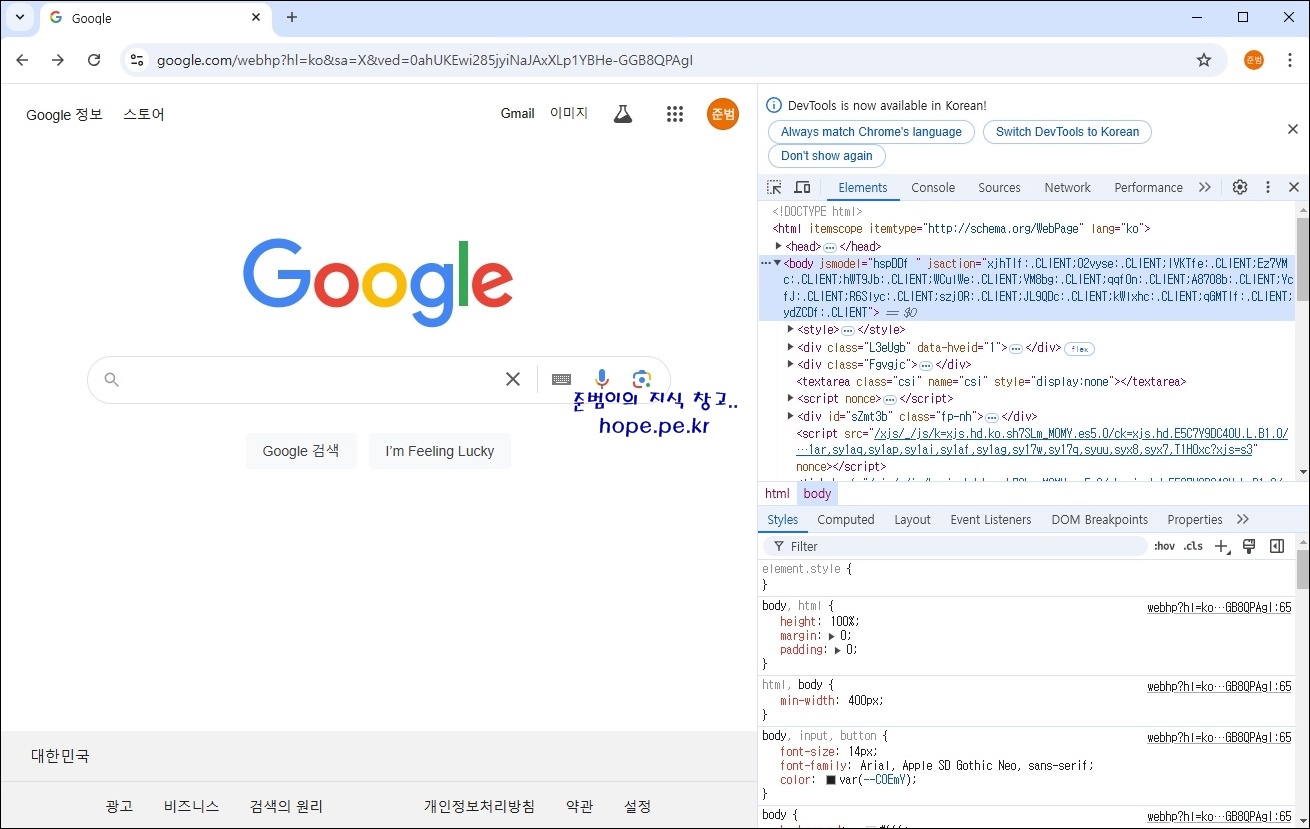The width and height of the screenshot is (1310, 829).
Task: Click the browser forward arrow
Action: click(58, 60)
